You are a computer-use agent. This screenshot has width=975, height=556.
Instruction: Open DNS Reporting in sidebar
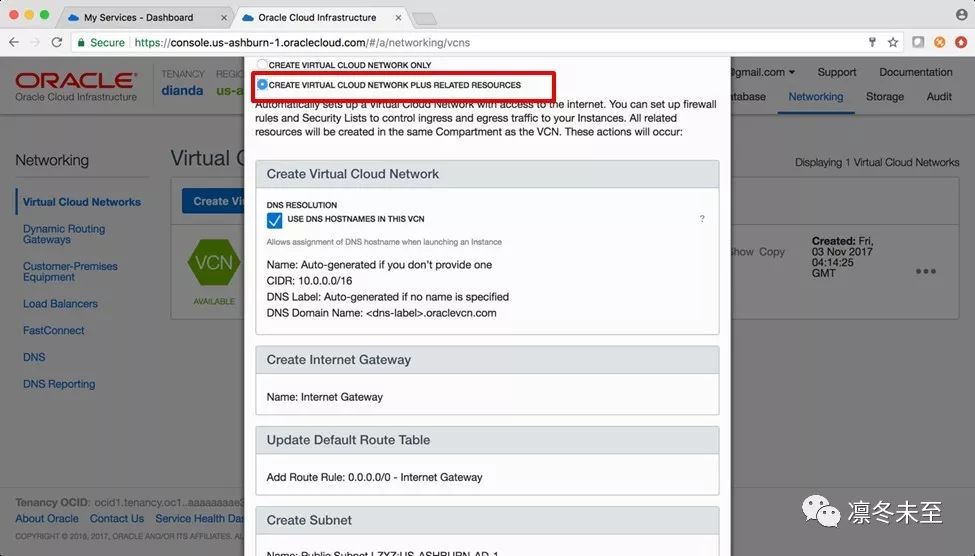pyautogui.click(x=59, y=384)
